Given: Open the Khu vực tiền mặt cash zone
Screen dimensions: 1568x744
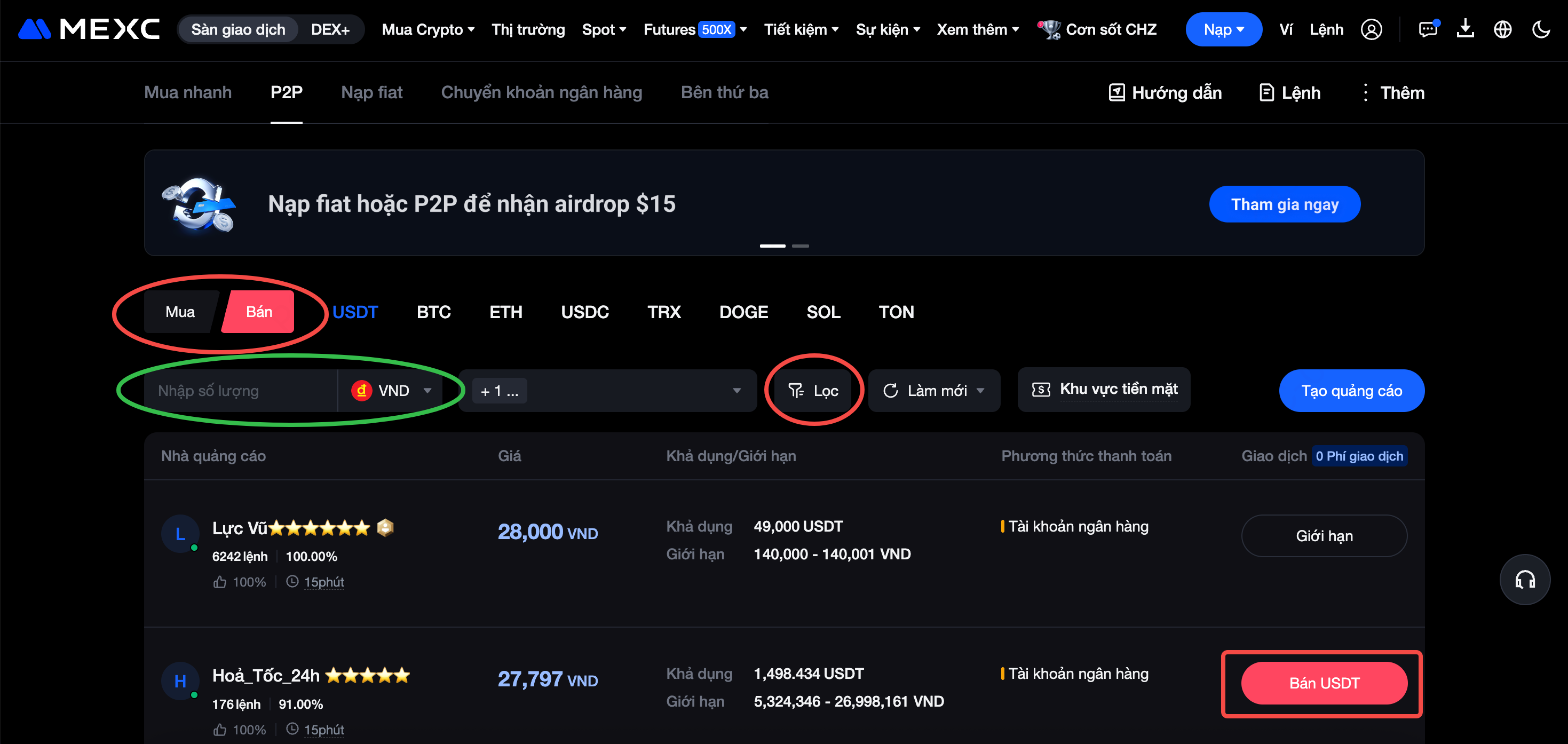Looking at the screenshot, I should point(1104,389).
